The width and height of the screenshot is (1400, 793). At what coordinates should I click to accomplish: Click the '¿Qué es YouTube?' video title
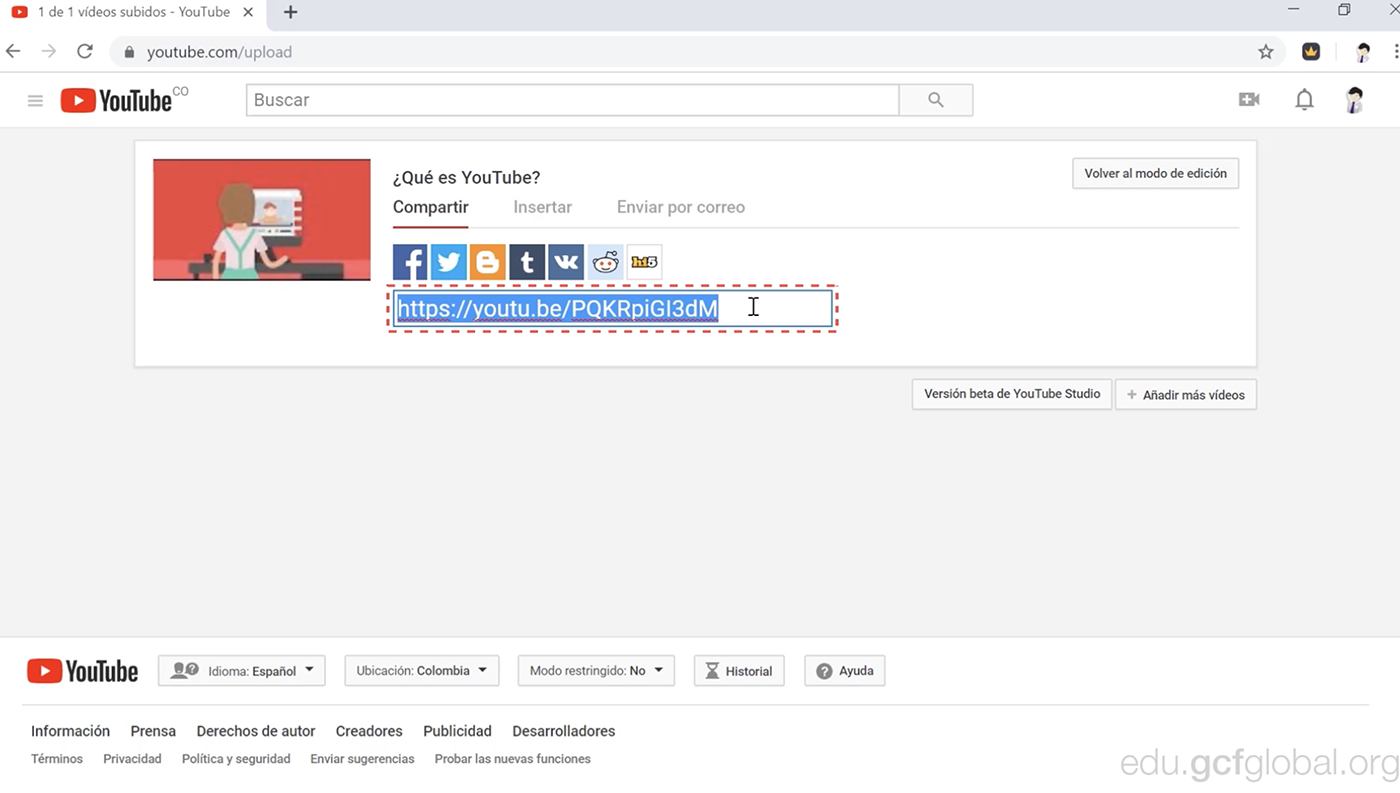coord(466,178)
